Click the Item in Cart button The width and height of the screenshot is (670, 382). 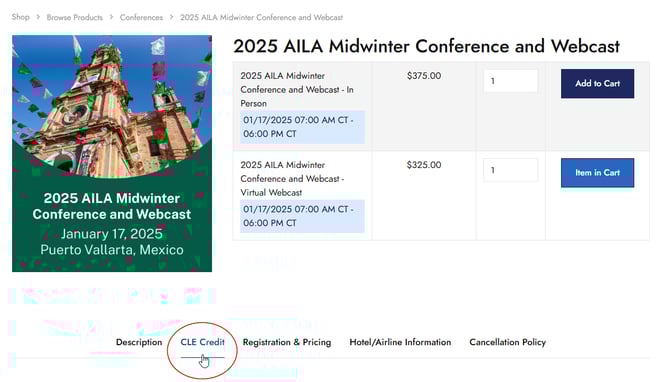coord(597,173)
